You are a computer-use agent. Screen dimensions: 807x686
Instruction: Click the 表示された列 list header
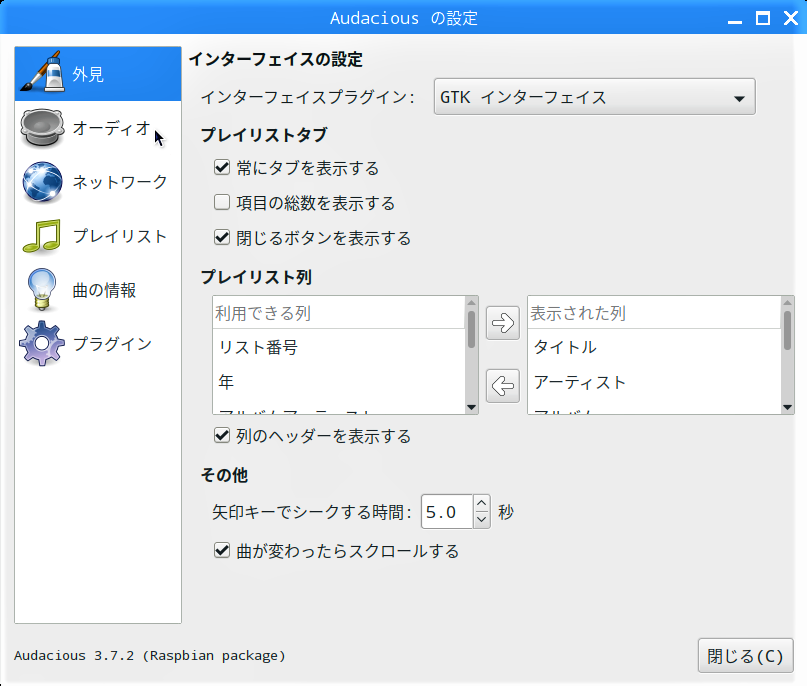click(x=654, y=313)
